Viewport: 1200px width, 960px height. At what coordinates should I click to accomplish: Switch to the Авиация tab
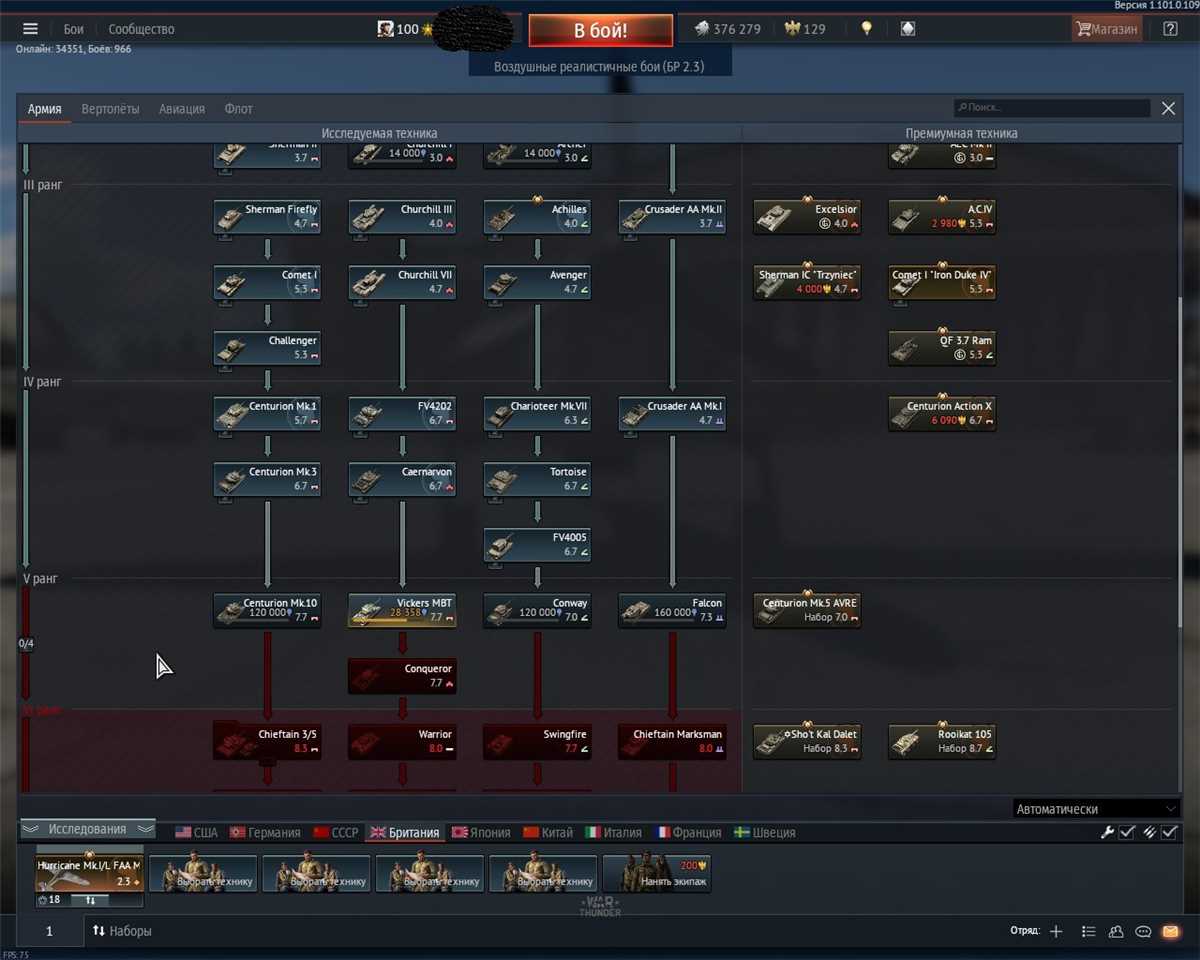pyautogui.click(x=182, y=109)
